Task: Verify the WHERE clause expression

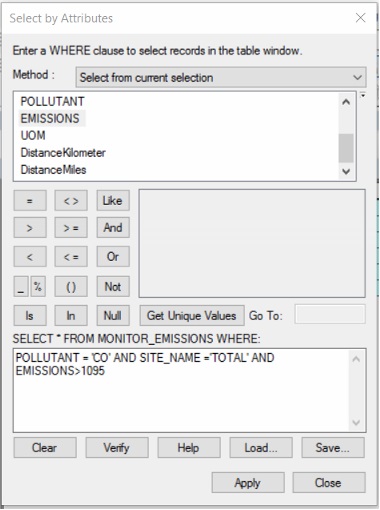Action: [x=117, y=448]
